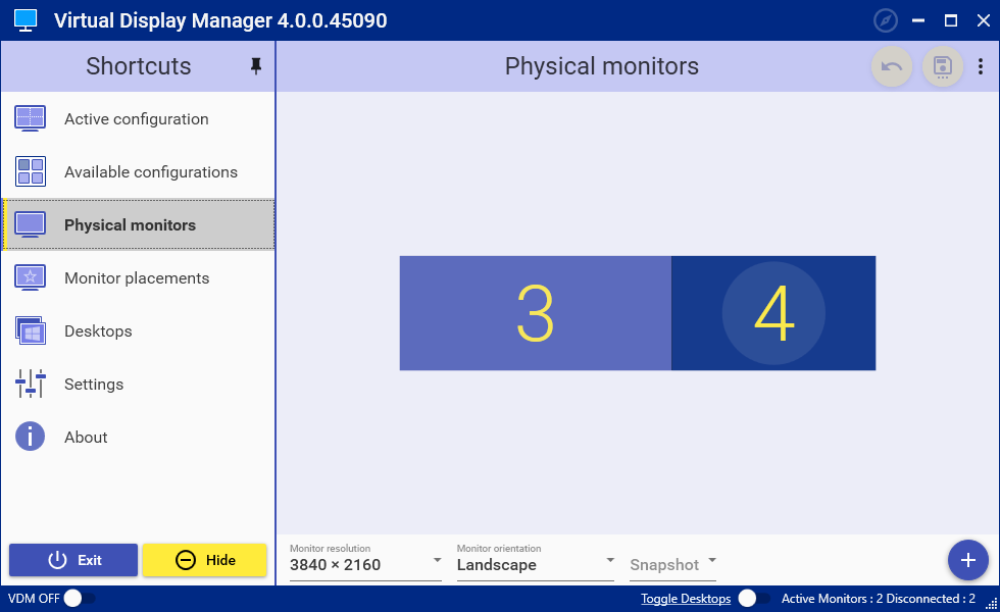The height and width of the screenshot is (612, 1000).
Task: Open the Snapshot dropdown
Action: [x=673, y=564]
